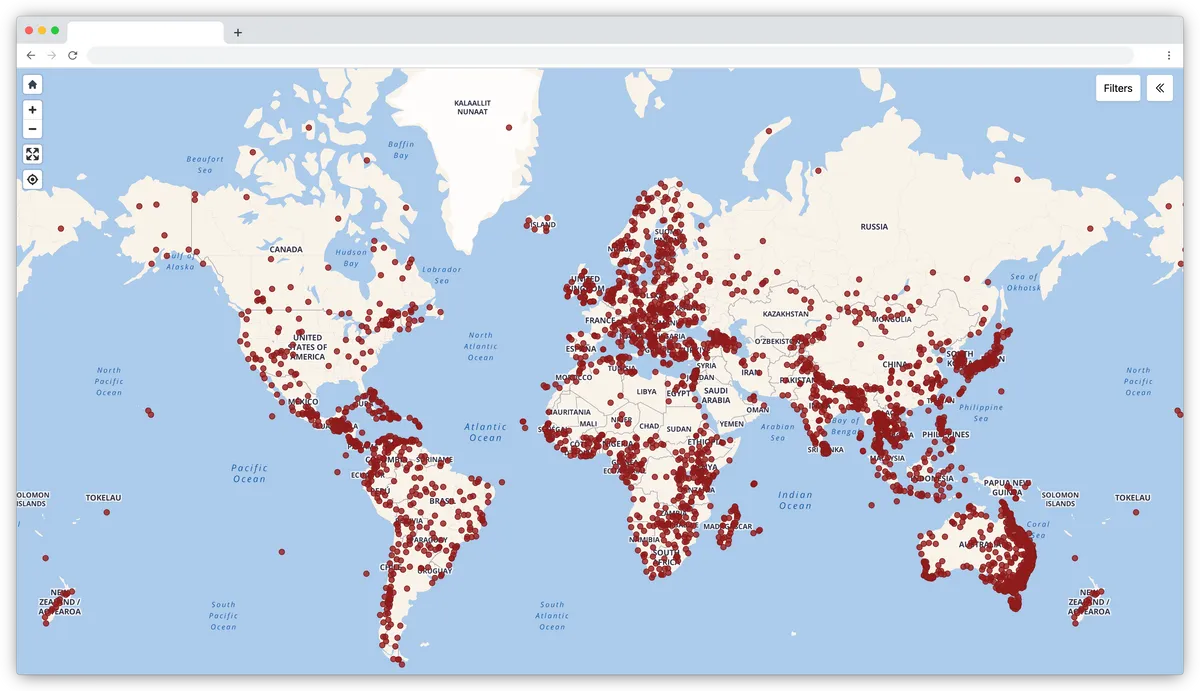Click the LIBYA country label
The width and height of the screenshot is (1200, 691).
[647, 391]
